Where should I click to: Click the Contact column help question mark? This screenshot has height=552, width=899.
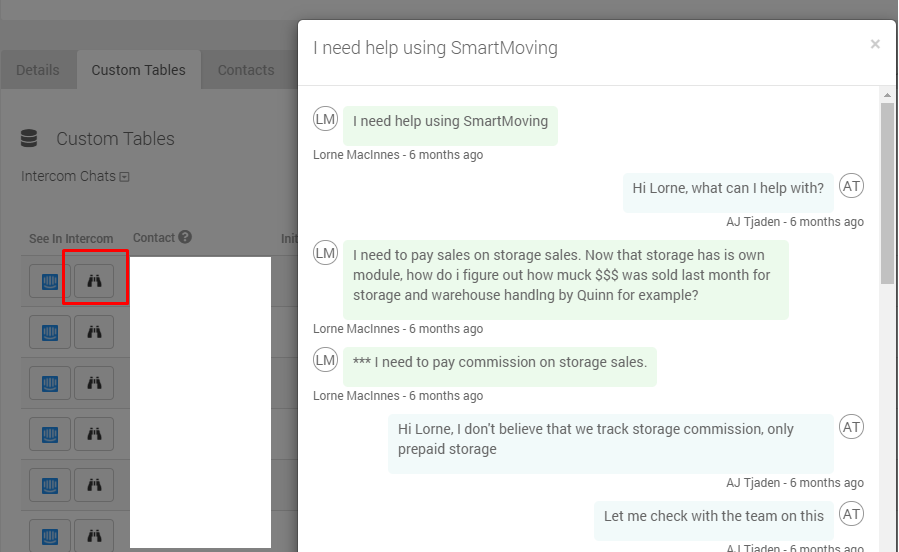[185, 237]
